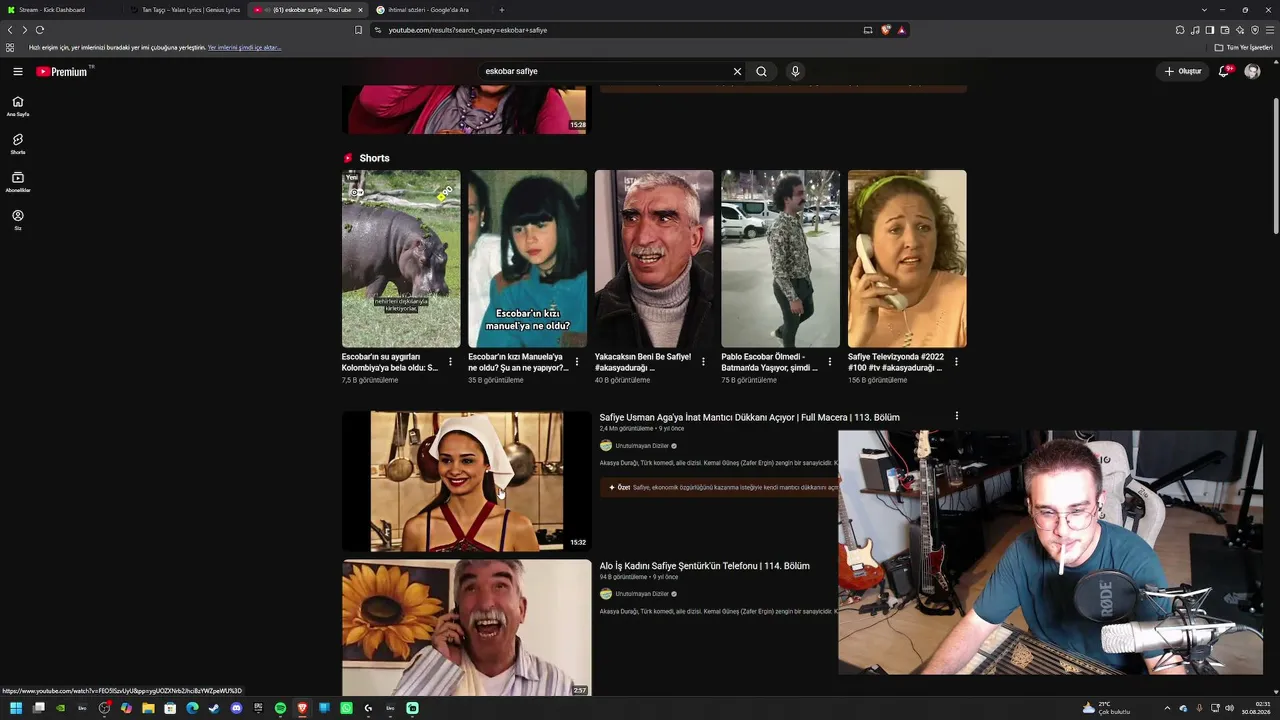This screenshot has height=720, width=1280.
Task: Open Alo İş Kadını Safiye 114. Bölüm title
Action: [704, 566]
